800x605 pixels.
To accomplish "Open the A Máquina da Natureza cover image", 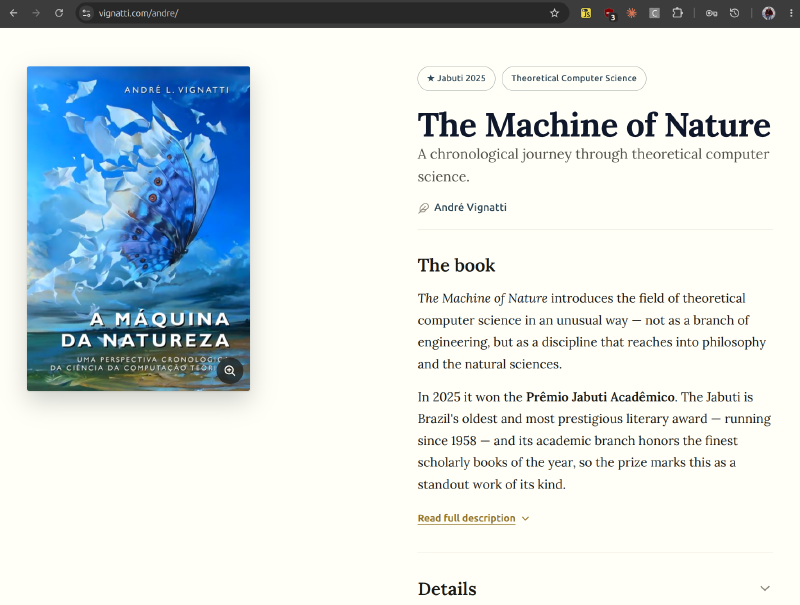I will click(138, 229).
